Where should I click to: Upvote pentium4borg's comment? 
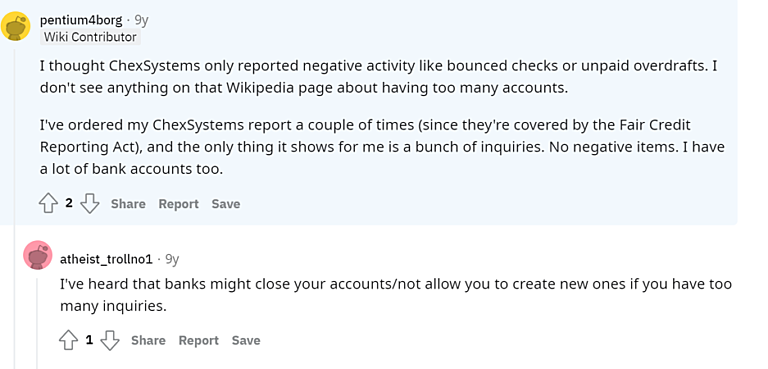[48, 203]
